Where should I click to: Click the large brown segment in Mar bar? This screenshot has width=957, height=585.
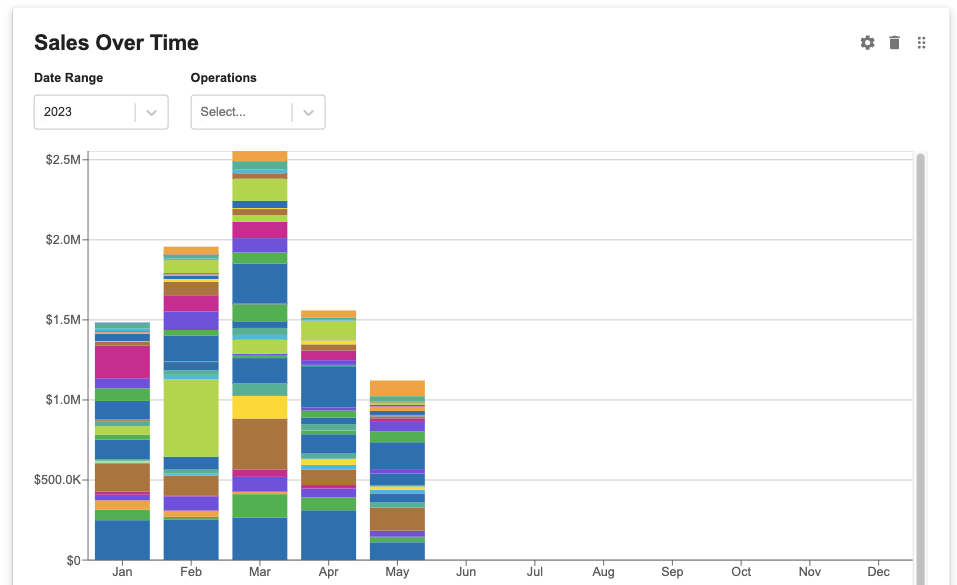click(x=259, y=443)
